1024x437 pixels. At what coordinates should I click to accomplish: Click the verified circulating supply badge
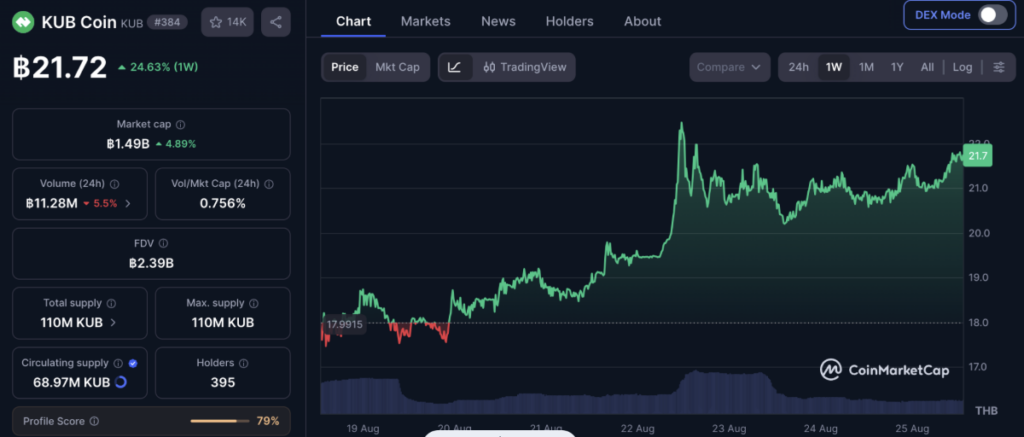click(x=133, y=363)
